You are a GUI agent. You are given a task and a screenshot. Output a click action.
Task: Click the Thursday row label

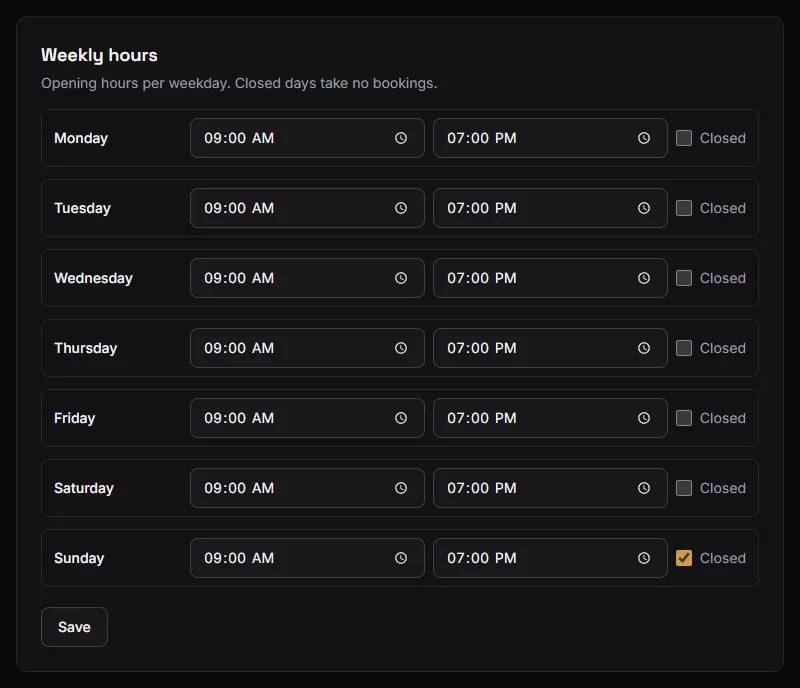tap(86, 348)
